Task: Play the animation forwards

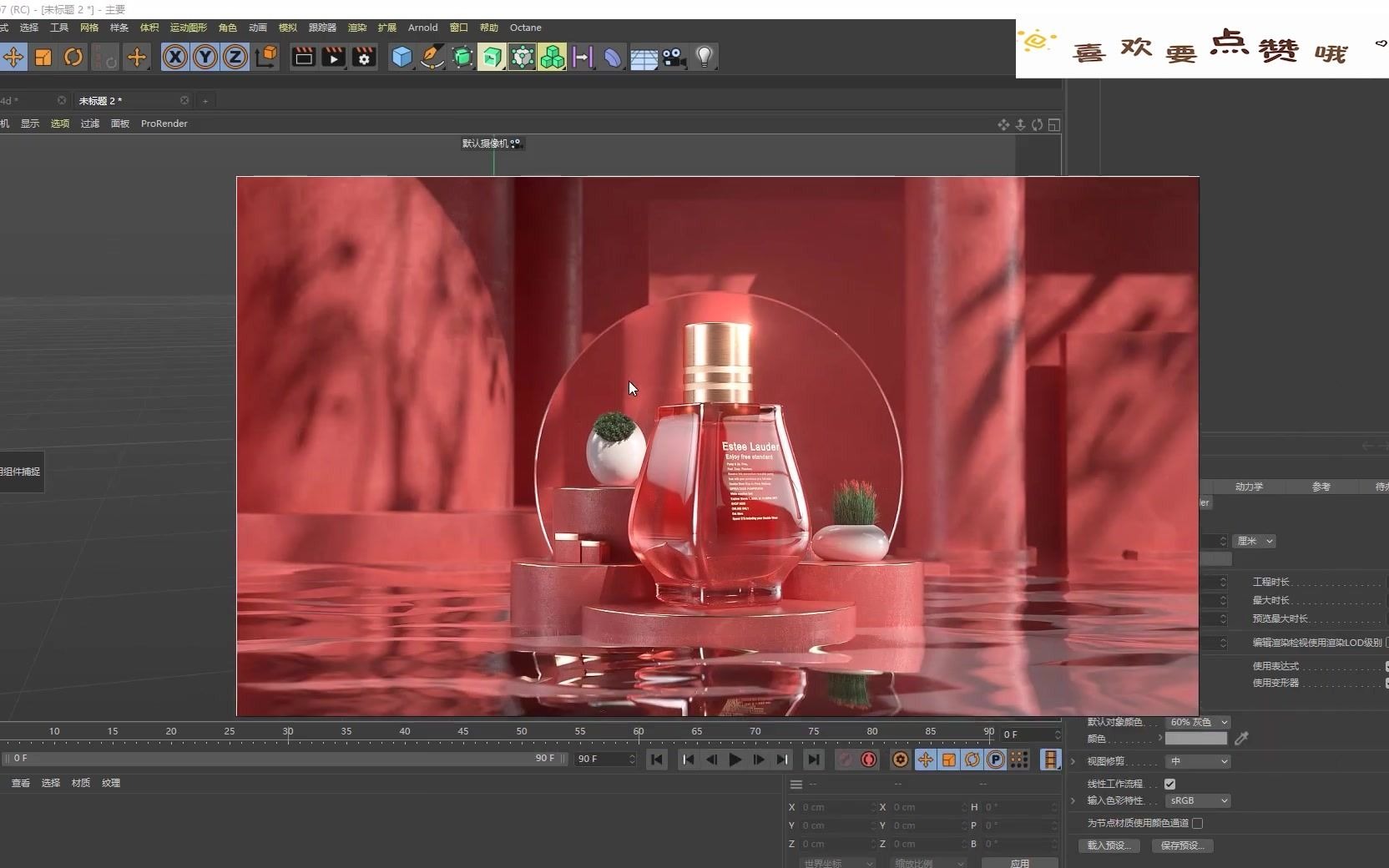Action: pos(735,759)
